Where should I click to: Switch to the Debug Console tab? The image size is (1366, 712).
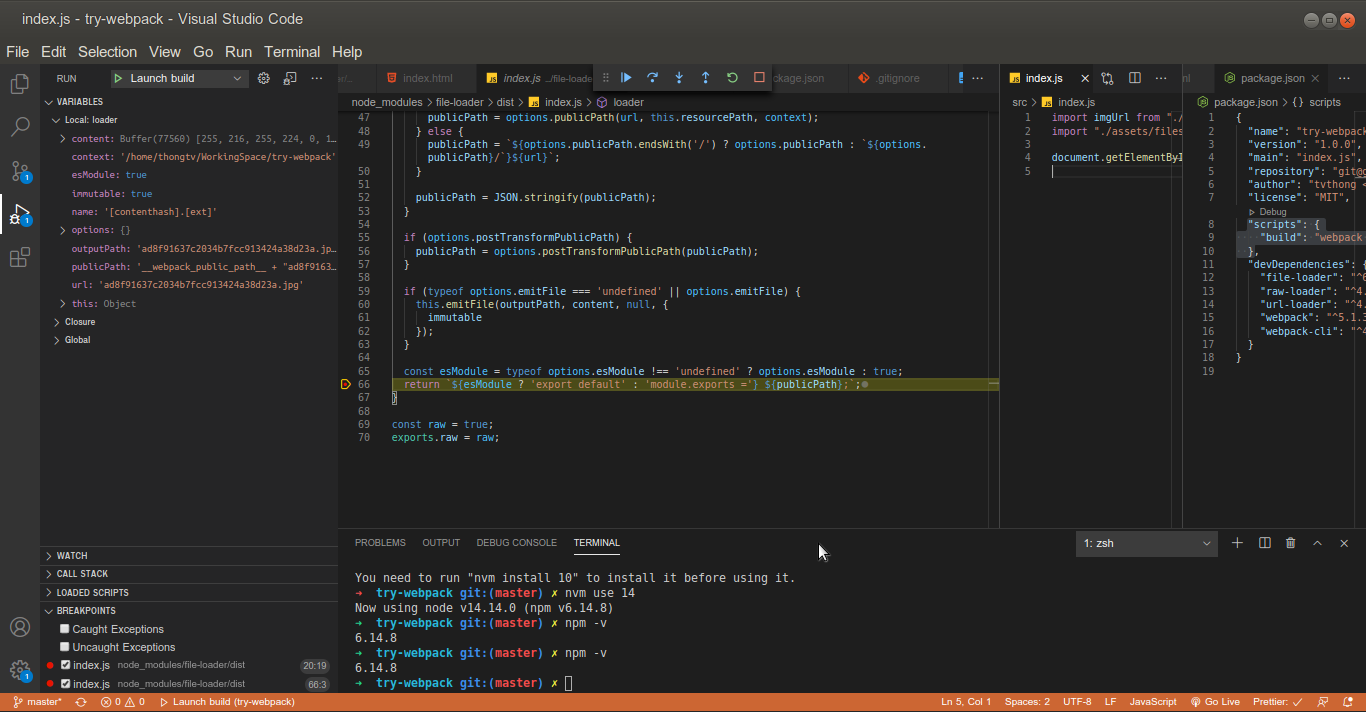tap(516, 543)
